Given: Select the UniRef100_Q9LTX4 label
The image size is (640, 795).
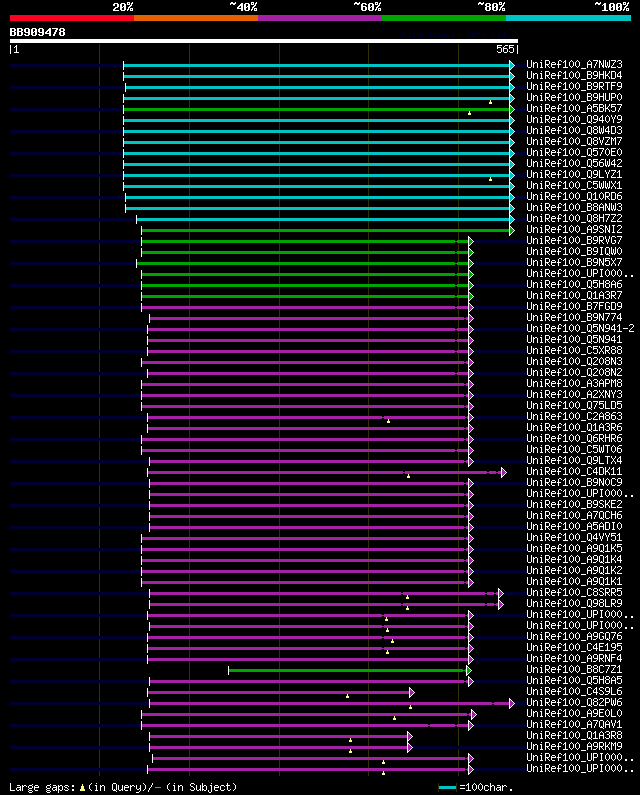Looking at the screenshot, I should pos(574,460).
